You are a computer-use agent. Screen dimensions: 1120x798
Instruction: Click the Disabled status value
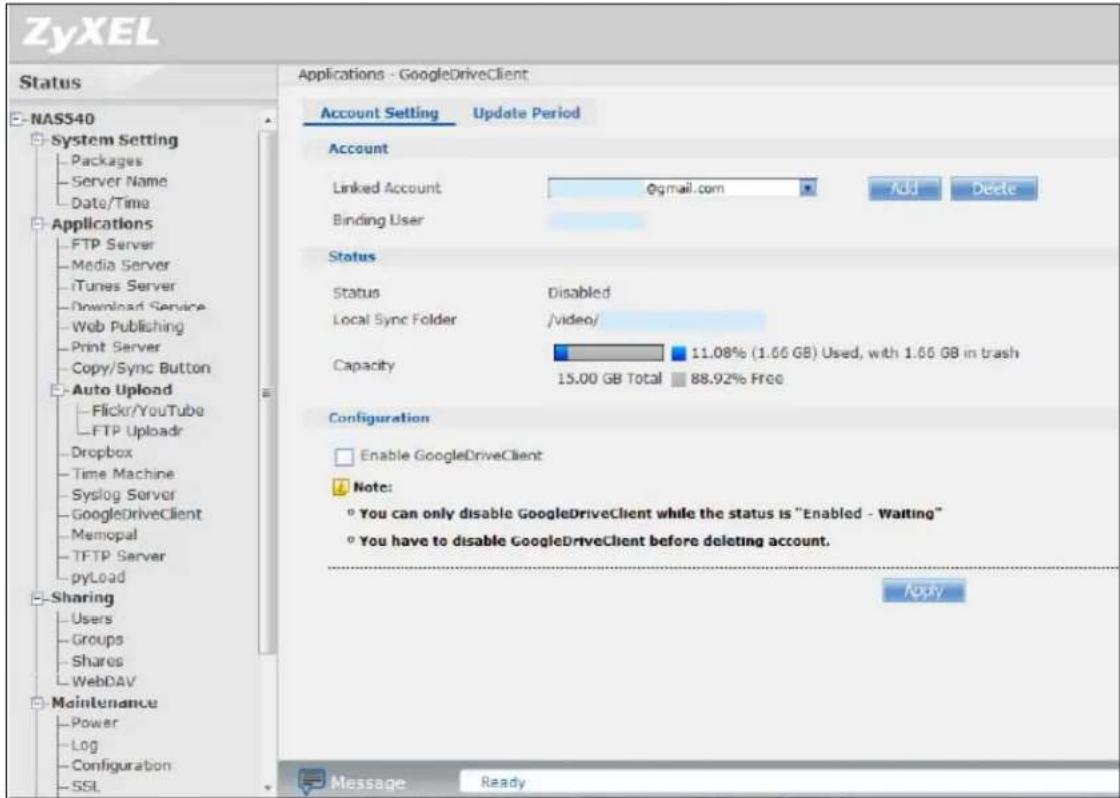(x=579, y=293)
